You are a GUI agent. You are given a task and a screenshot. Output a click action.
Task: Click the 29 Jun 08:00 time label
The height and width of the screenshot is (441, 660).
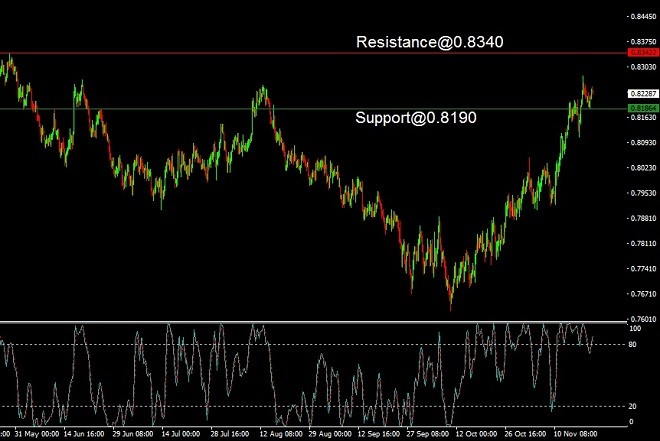point(133,433)
